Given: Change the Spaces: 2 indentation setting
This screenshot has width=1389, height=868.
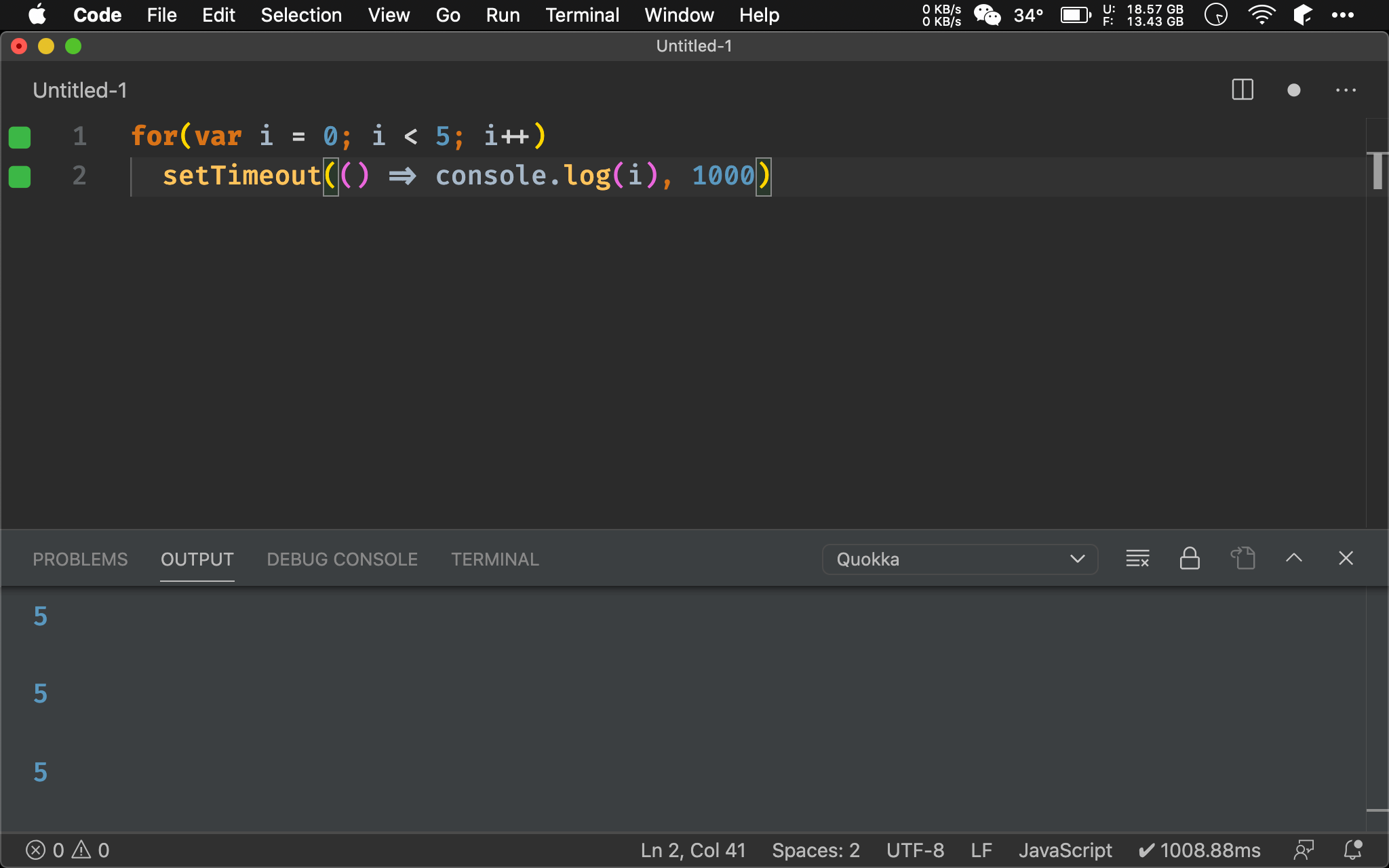Looking at the screenshot, I should pyautogui.click(x=816, y=850).
